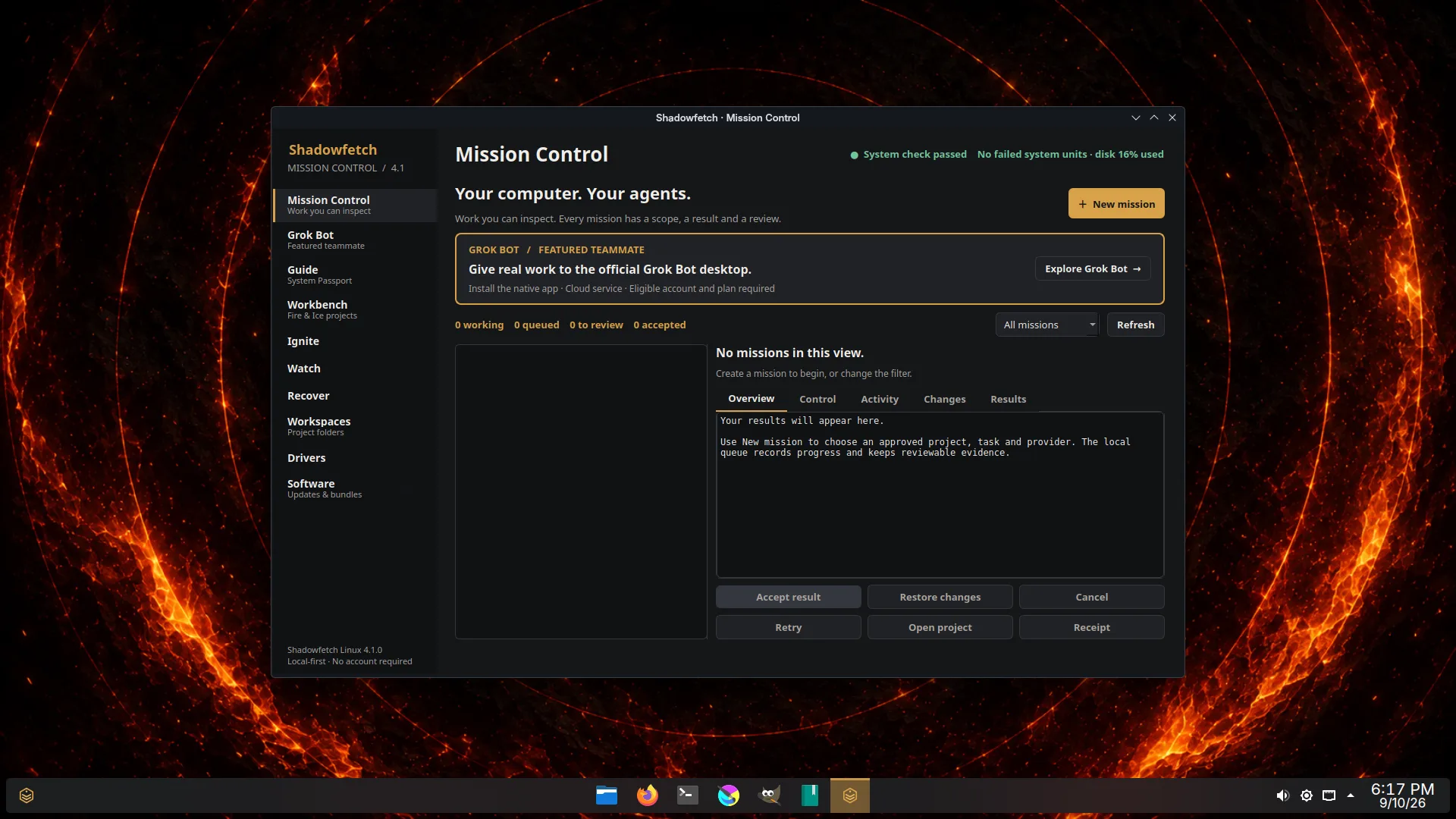
Task: Open Software updates & bundles
Action: pos(355,488)
